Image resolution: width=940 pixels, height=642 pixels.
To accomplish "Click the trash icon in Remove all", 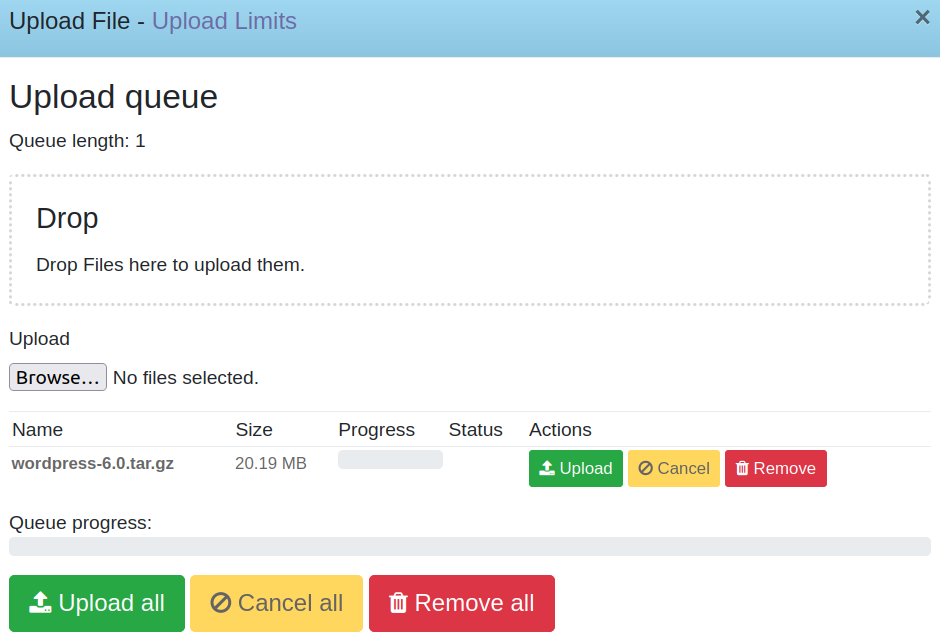I will [x=398, y=603].
